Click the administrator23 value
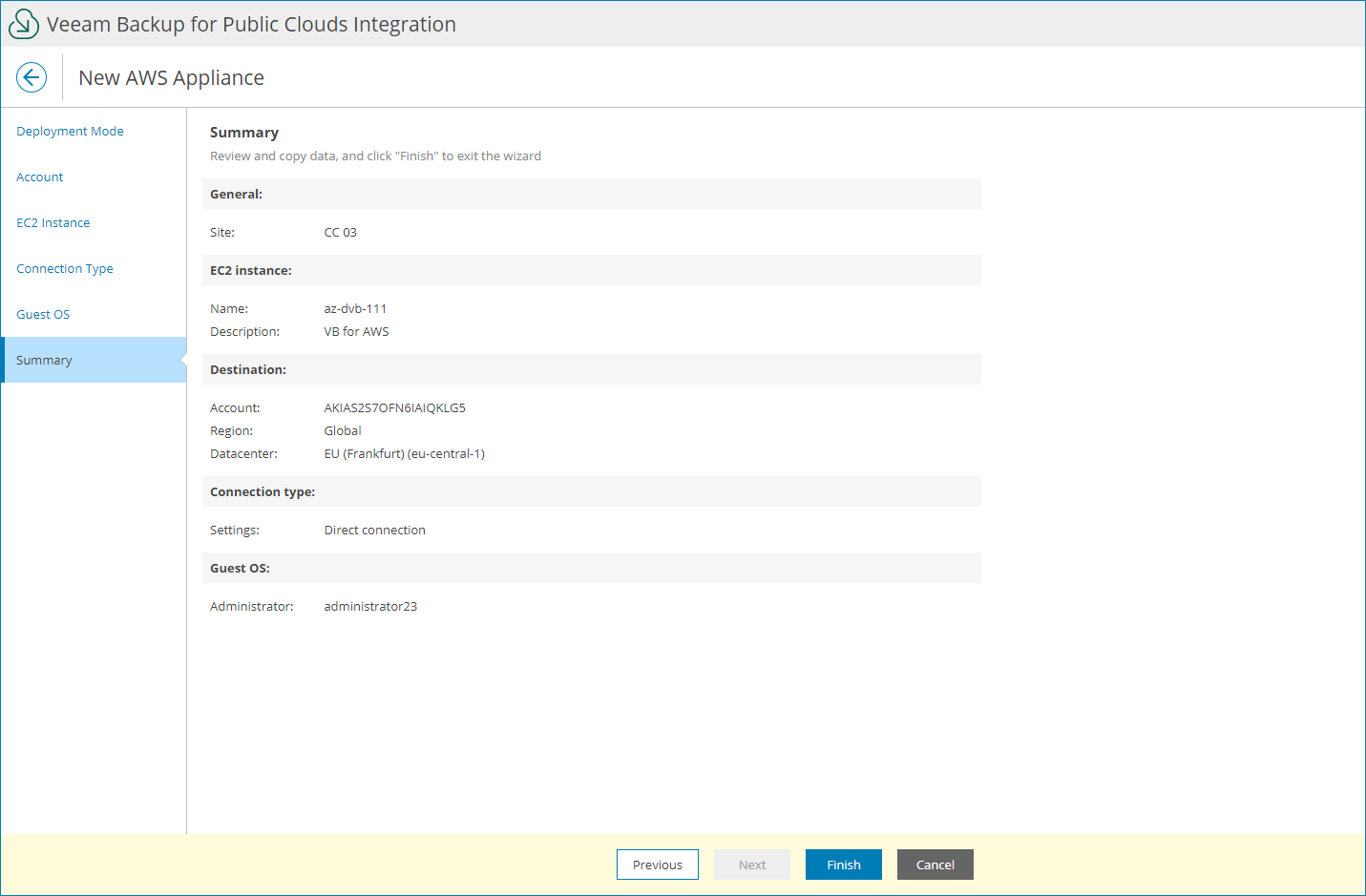This screenshot has width=1366, height=896. point(370,607)
